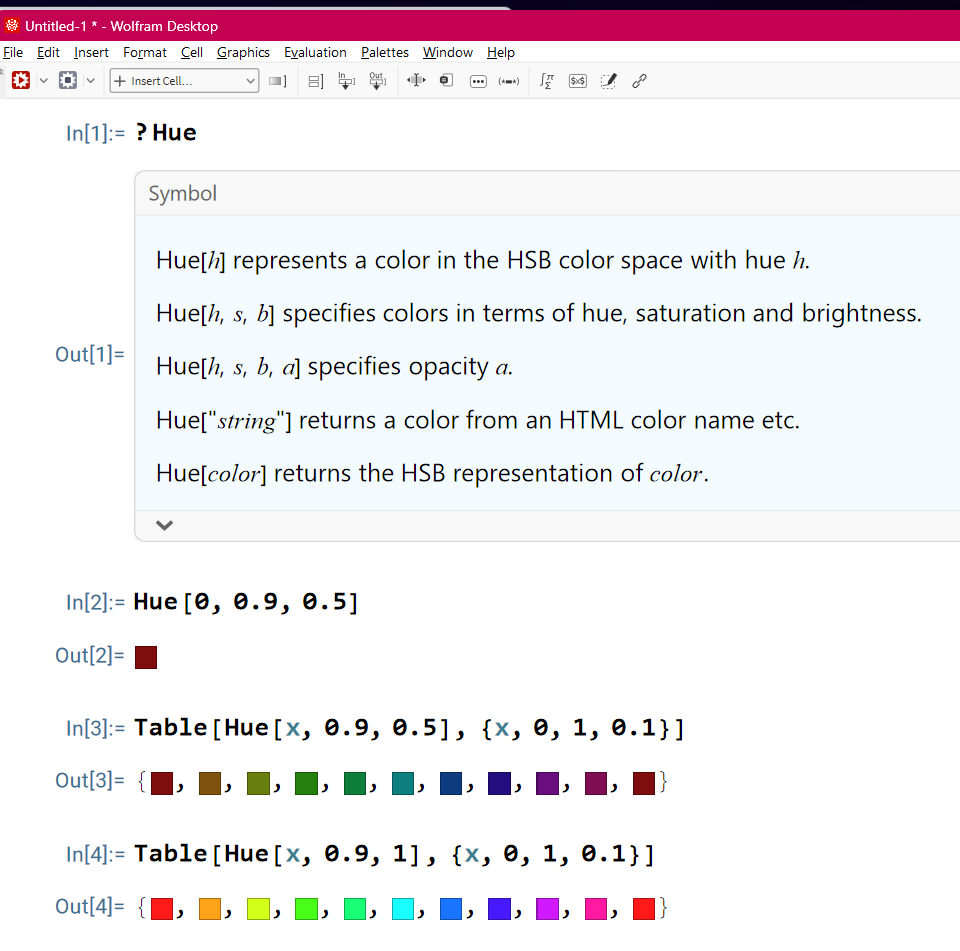Click the 'Hue[0, 0.9, 0.5]' input line
960x951 pixels.
click(x=246, y=602)
